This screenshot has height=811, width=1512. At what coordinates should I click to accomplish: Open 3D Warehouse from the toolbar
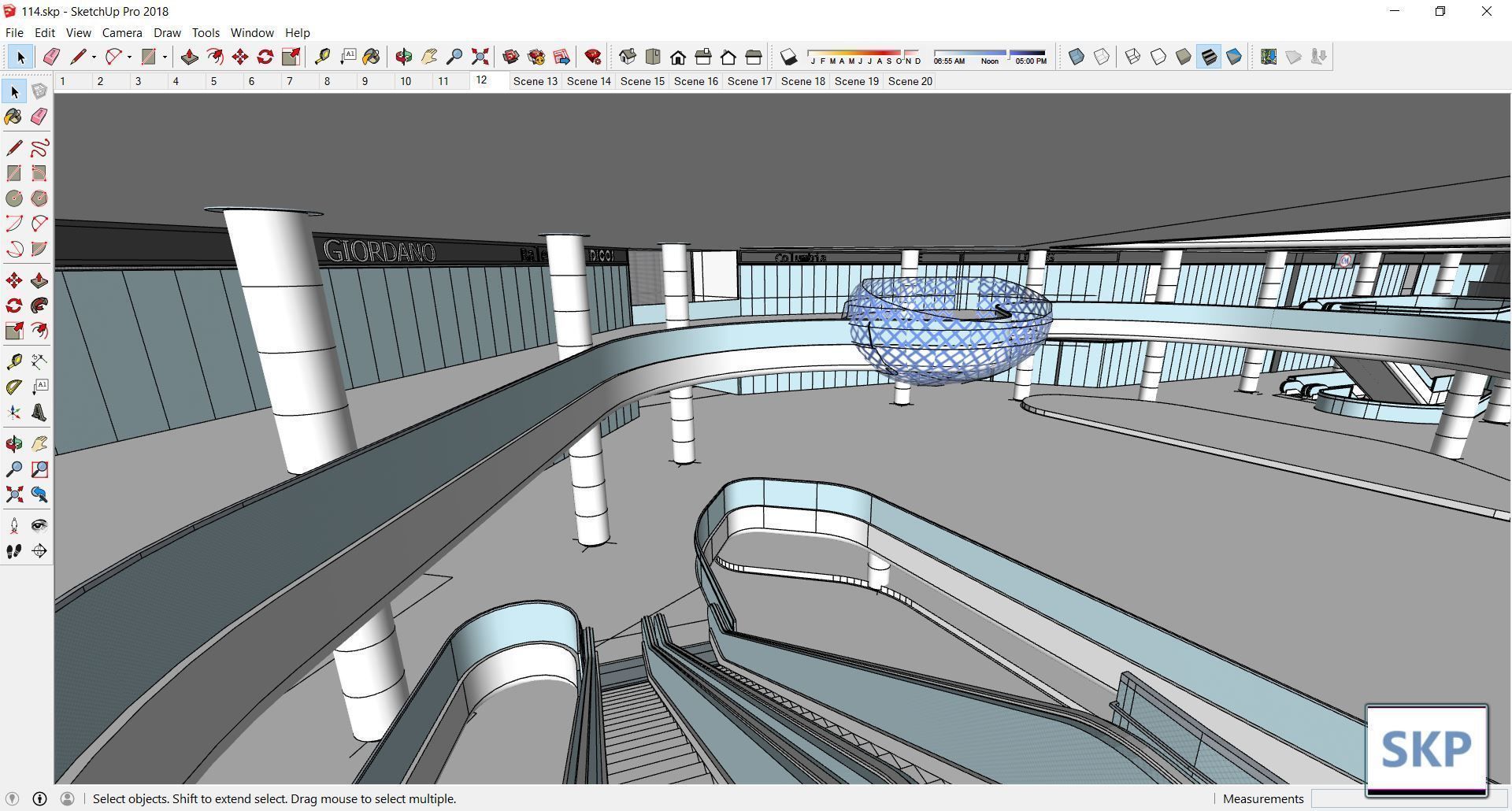510,57
